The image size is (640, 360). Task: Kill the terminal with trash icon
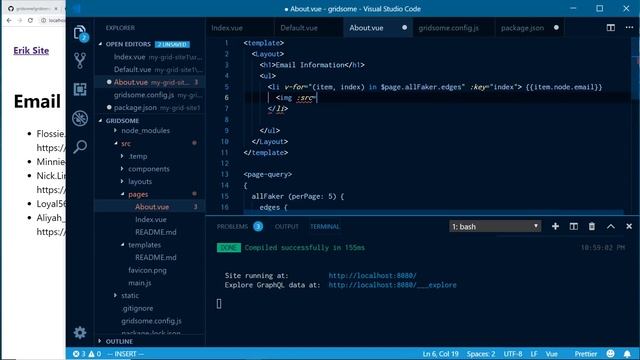click(592, 226)
